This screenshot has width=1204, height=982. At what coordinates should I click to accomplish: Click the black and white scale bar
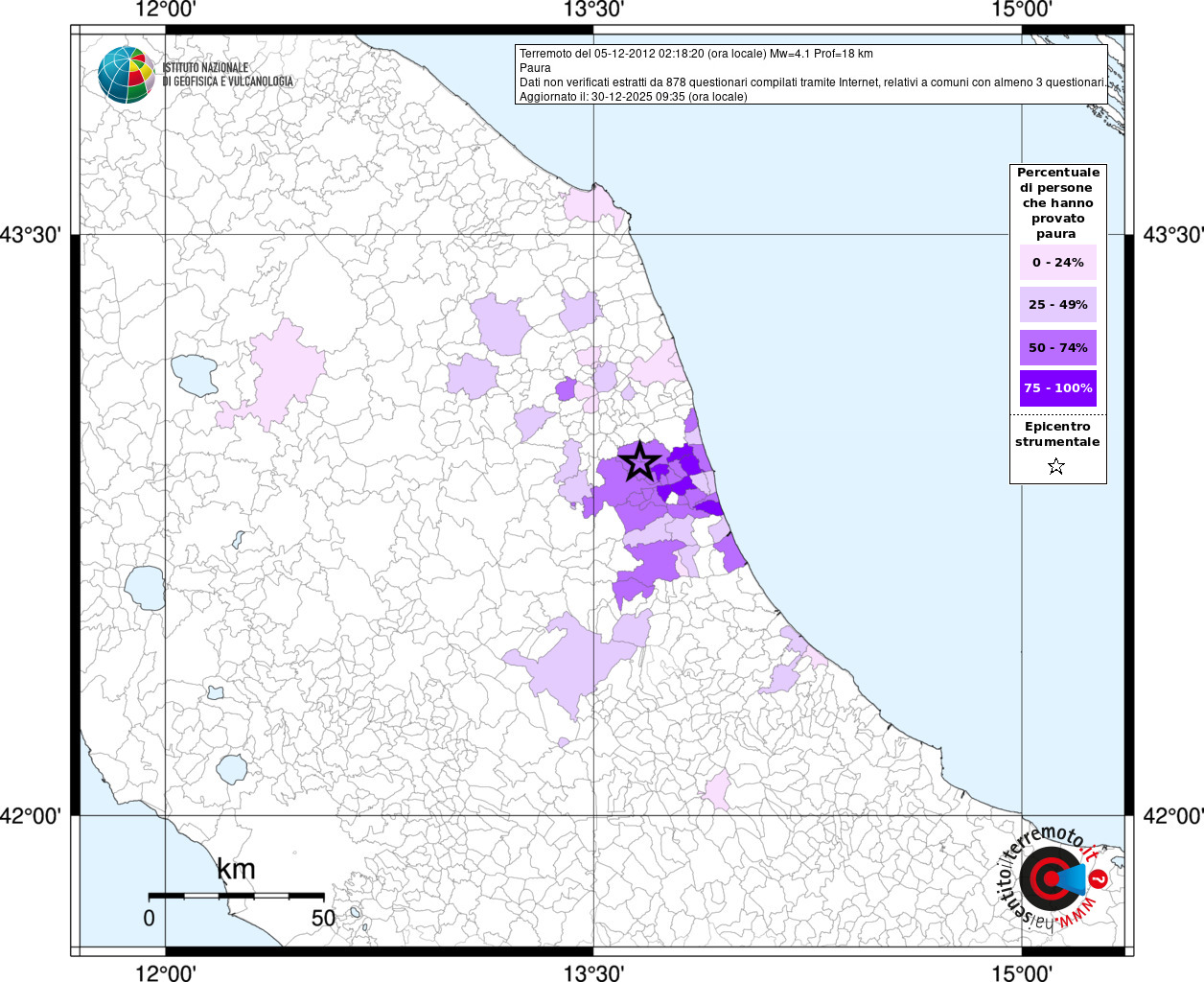coord(236,896)
